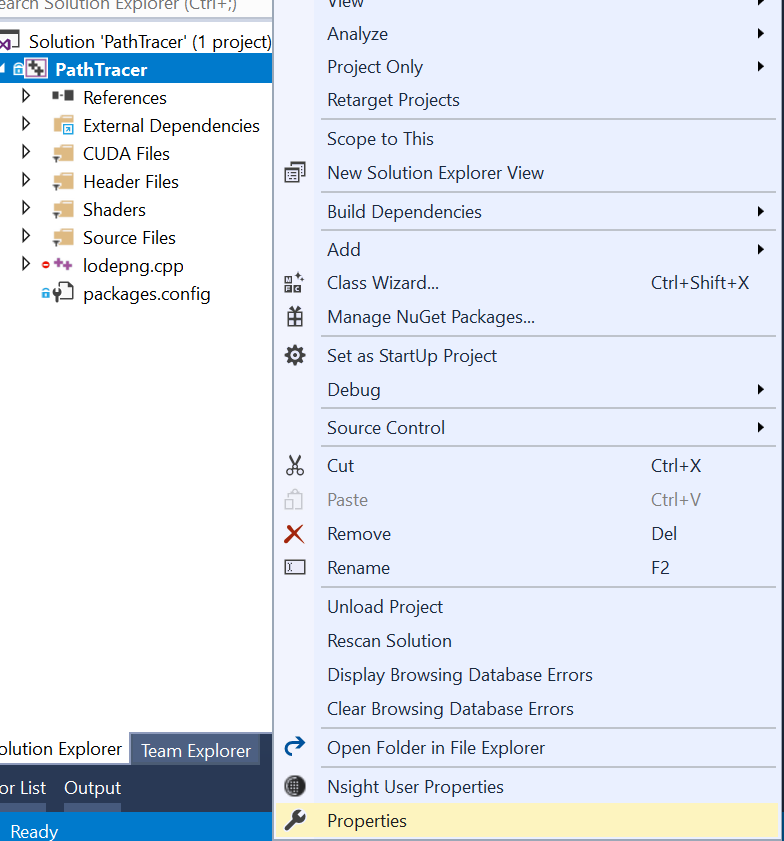Click the blue arrow Open Folder icon
This screenshot has width=784, height=841.
pos(294,747)
